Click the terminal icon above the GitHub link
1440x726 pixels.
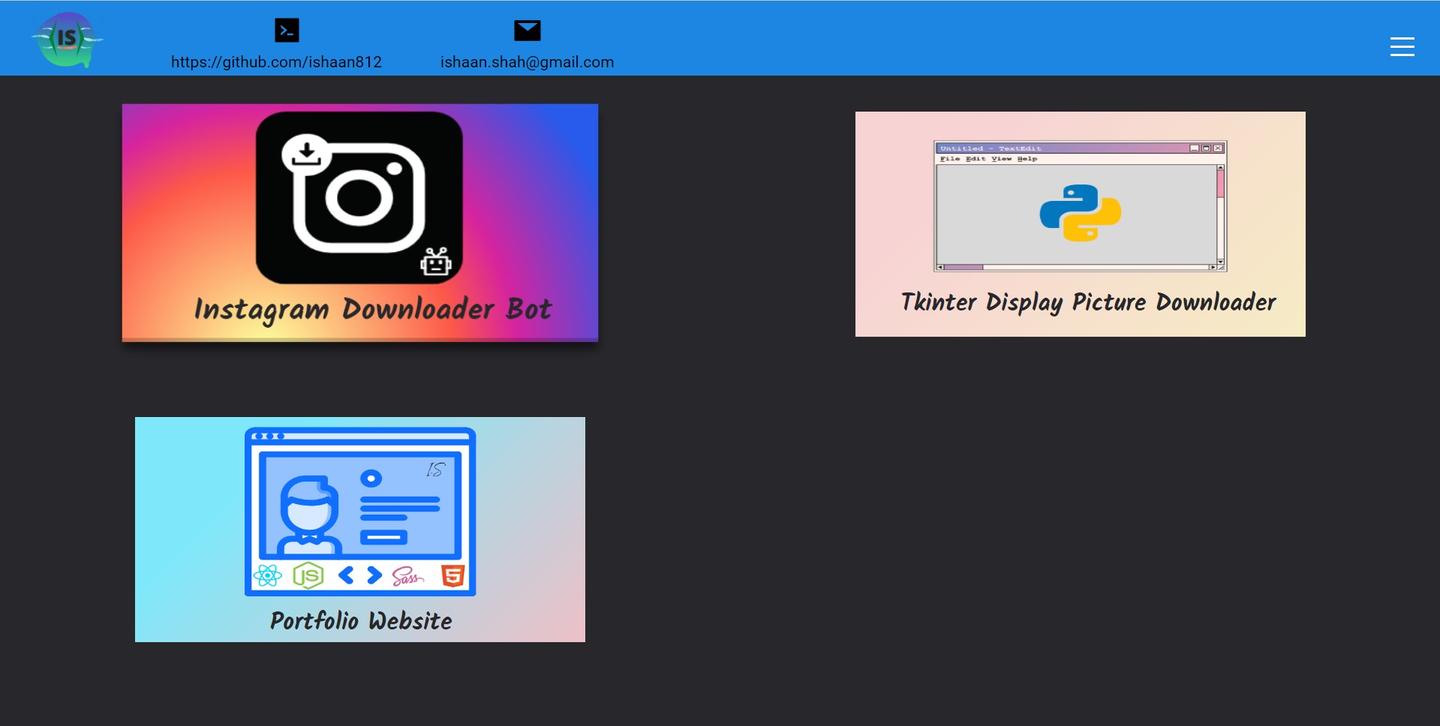tap(287, 30)
